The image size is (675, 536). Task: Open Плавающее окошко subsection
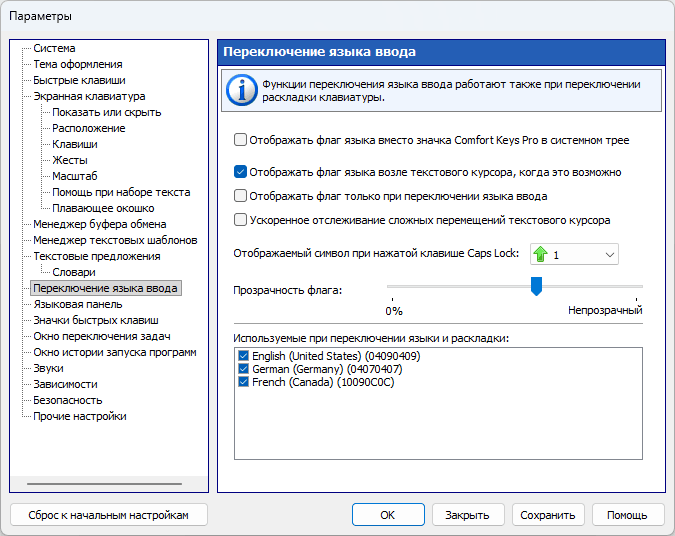tap(103, 208)
